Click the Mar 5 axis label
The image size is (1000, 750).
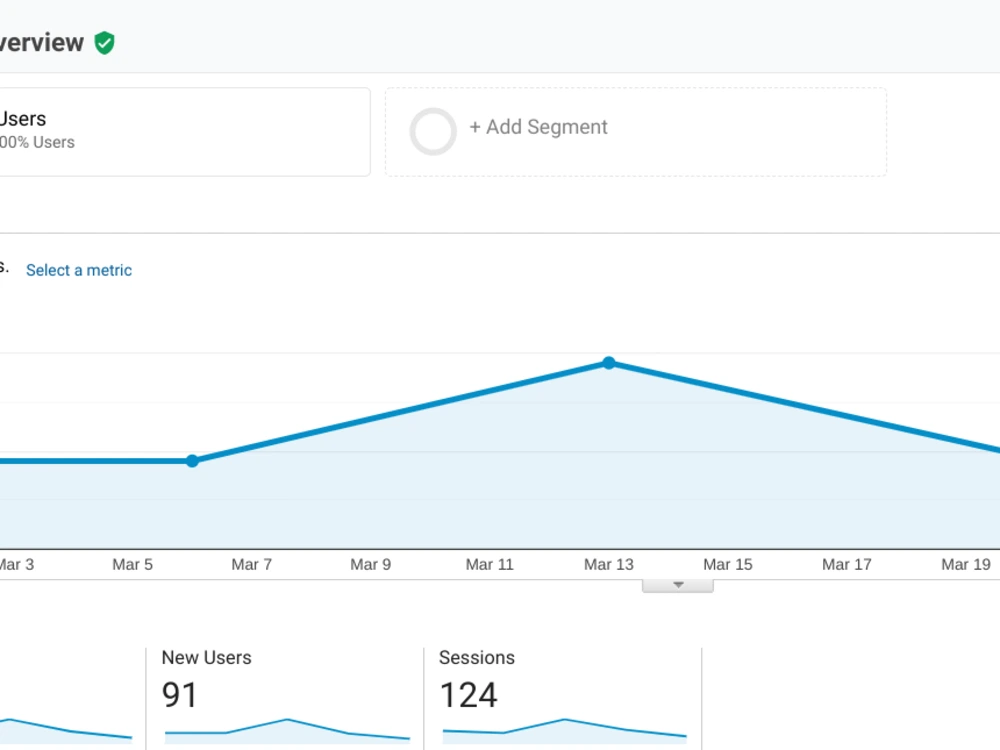tap(133, 564)
